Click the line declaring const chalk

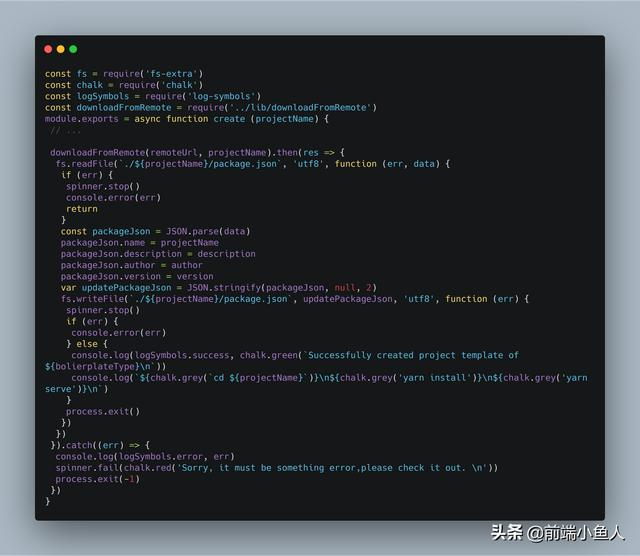[124, 85]
